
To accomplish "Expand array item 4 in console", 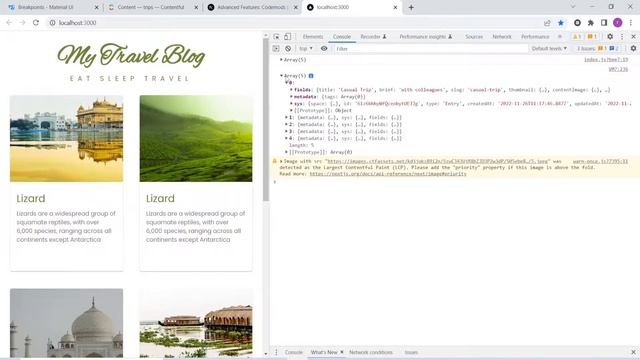I will 287,138.
